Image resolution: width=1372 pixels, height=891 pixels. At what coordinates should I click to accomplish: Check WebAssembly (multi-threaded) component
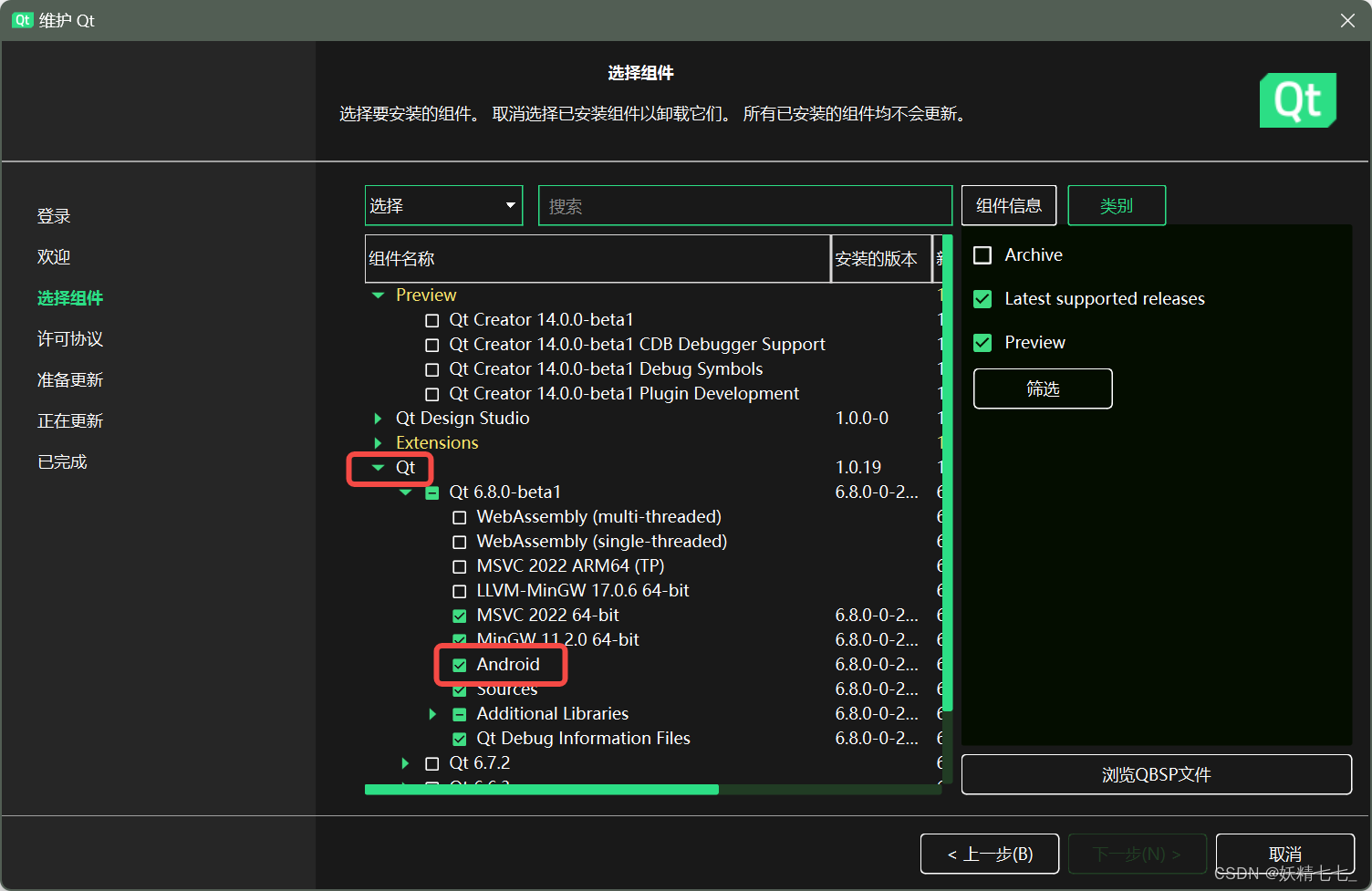tap(460, 518)
